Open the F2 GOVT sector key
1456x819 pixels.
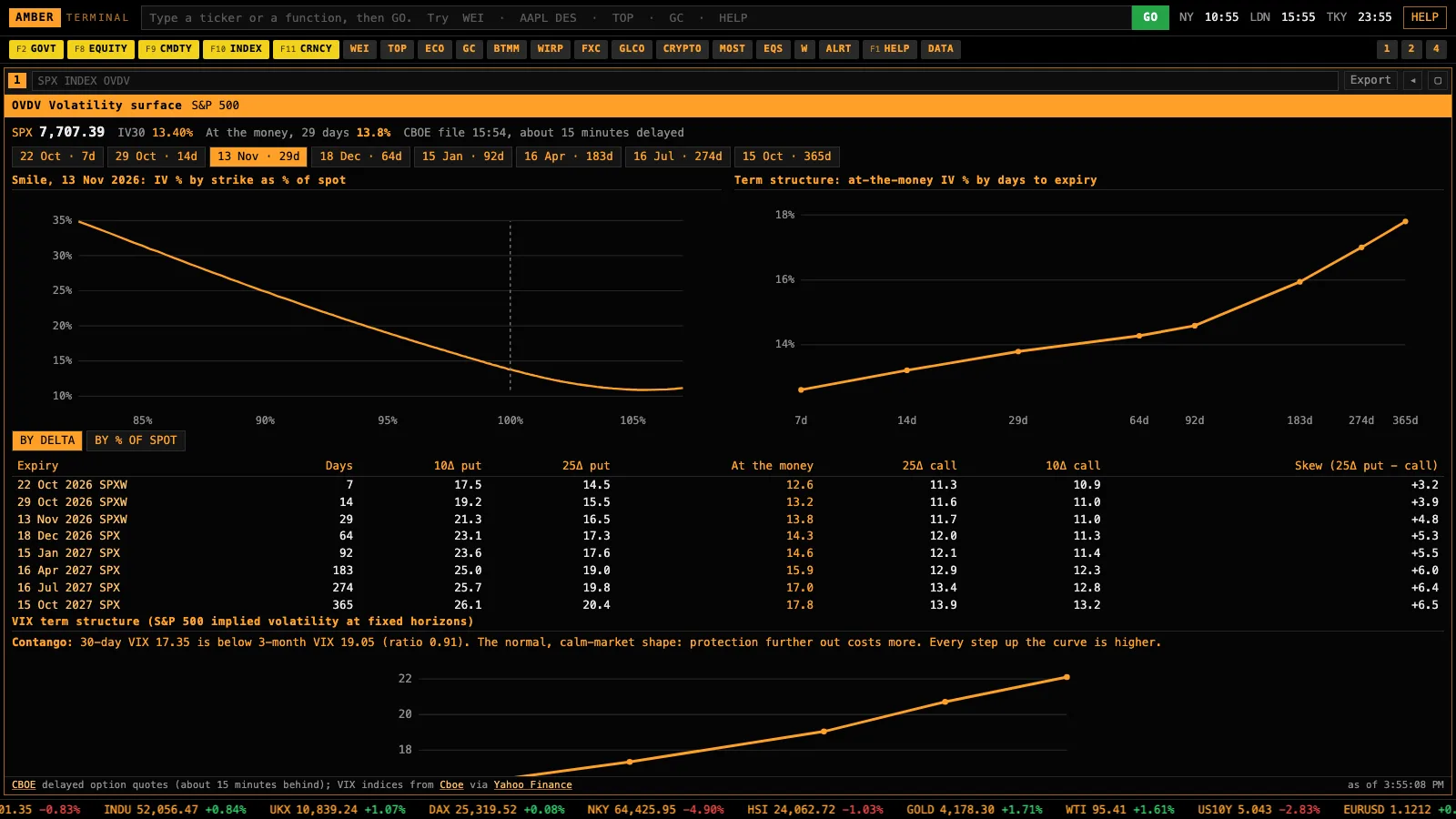pos(36,49)
